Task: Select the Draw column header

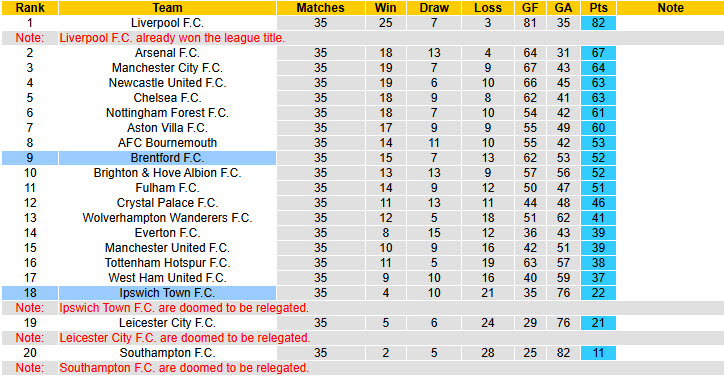Action: click(x=434, y=8)
